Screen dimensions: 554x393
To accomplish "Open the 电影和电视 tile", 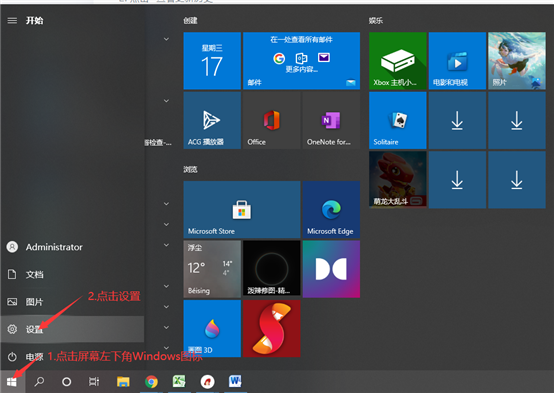I will (457, 60).
